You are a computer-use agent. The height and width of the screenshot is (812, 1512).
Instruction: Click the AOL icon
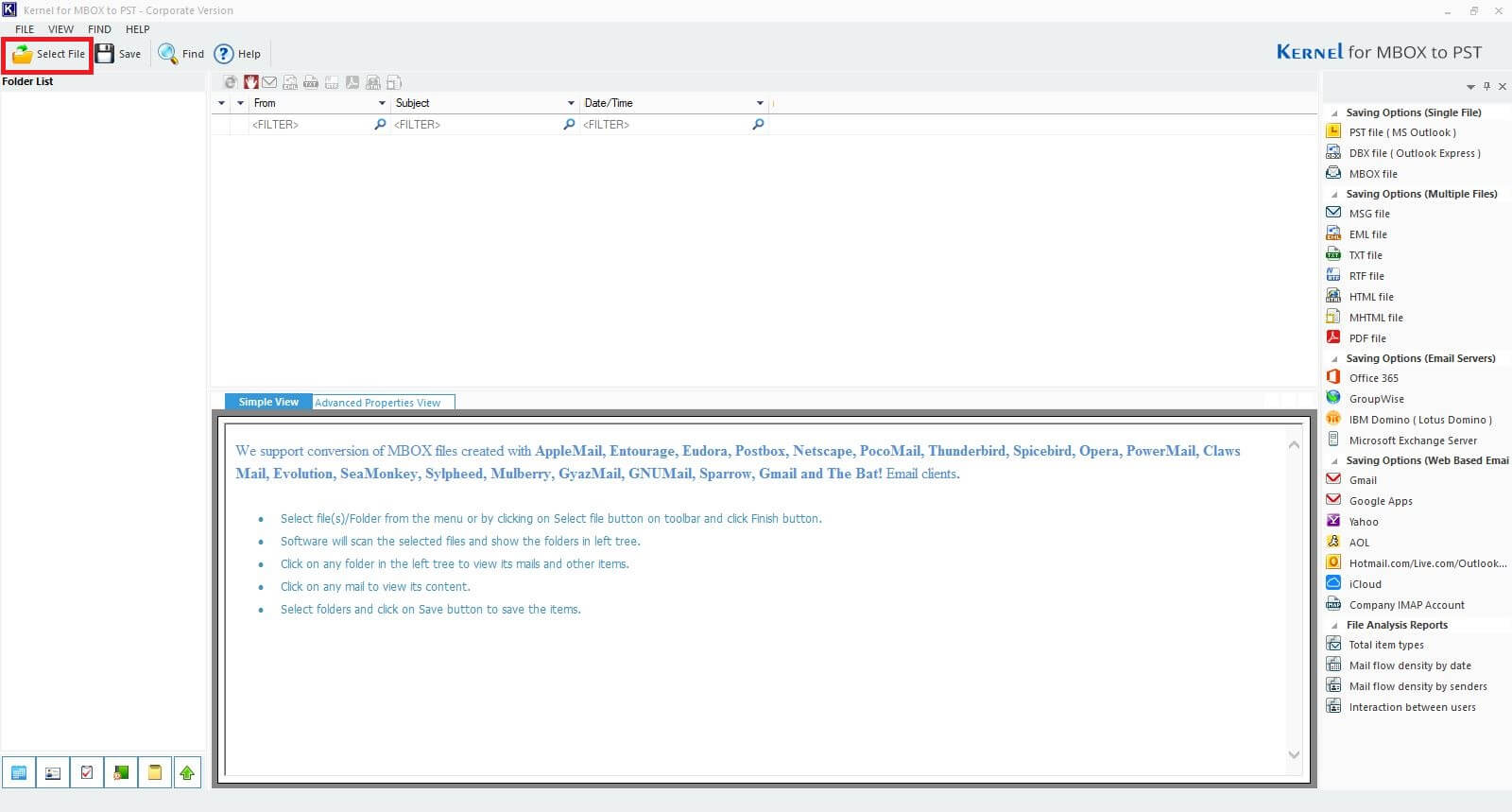coord(1333,542)
